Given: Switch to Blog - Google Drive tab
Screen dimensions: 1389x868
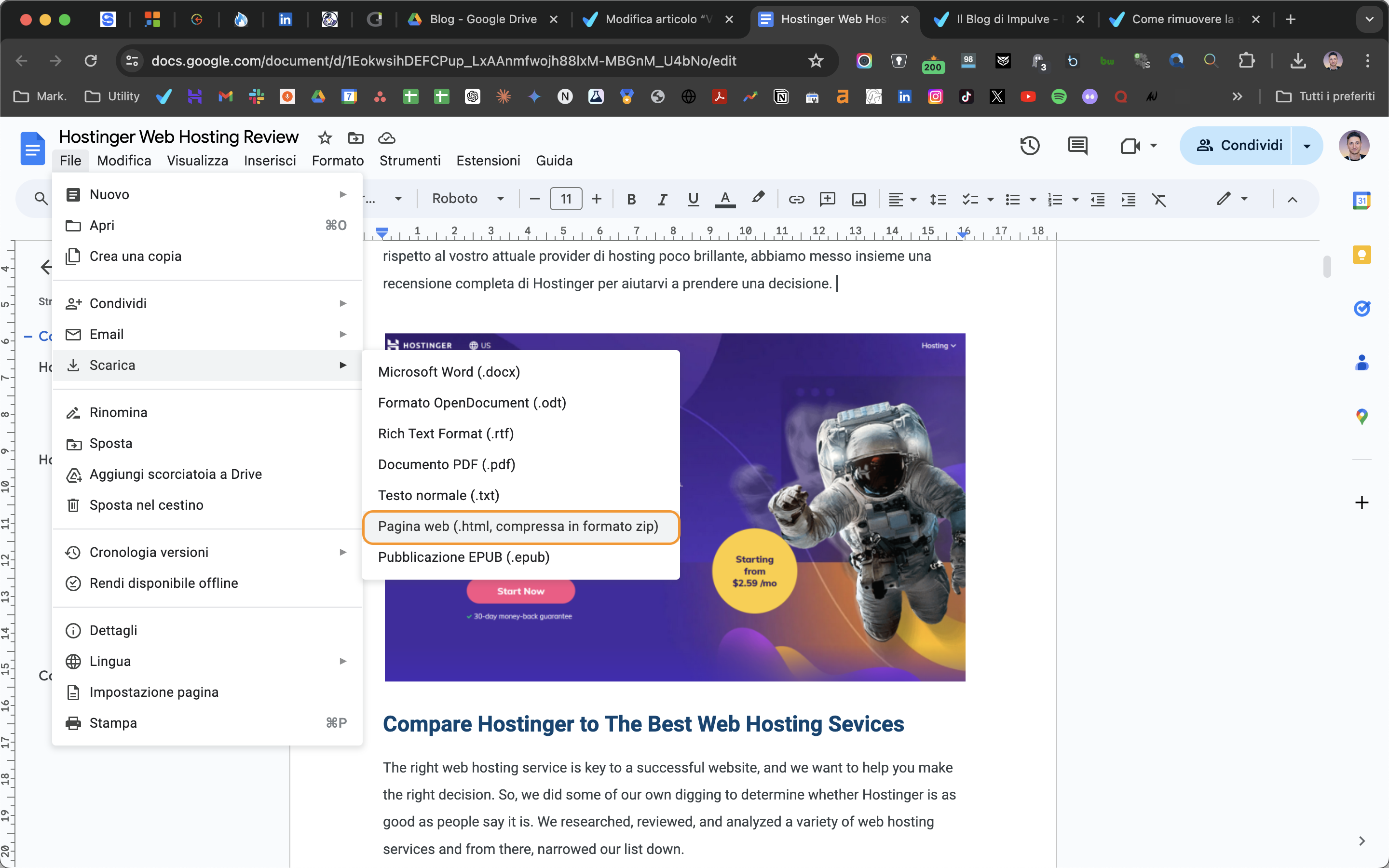Looking at the screenshot, I should tap(483, 19).
